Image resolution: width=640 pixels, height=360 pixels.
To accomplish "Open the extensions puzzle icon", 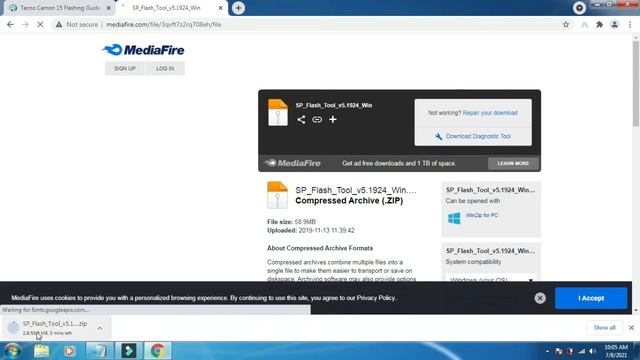I will pos(599,24).
